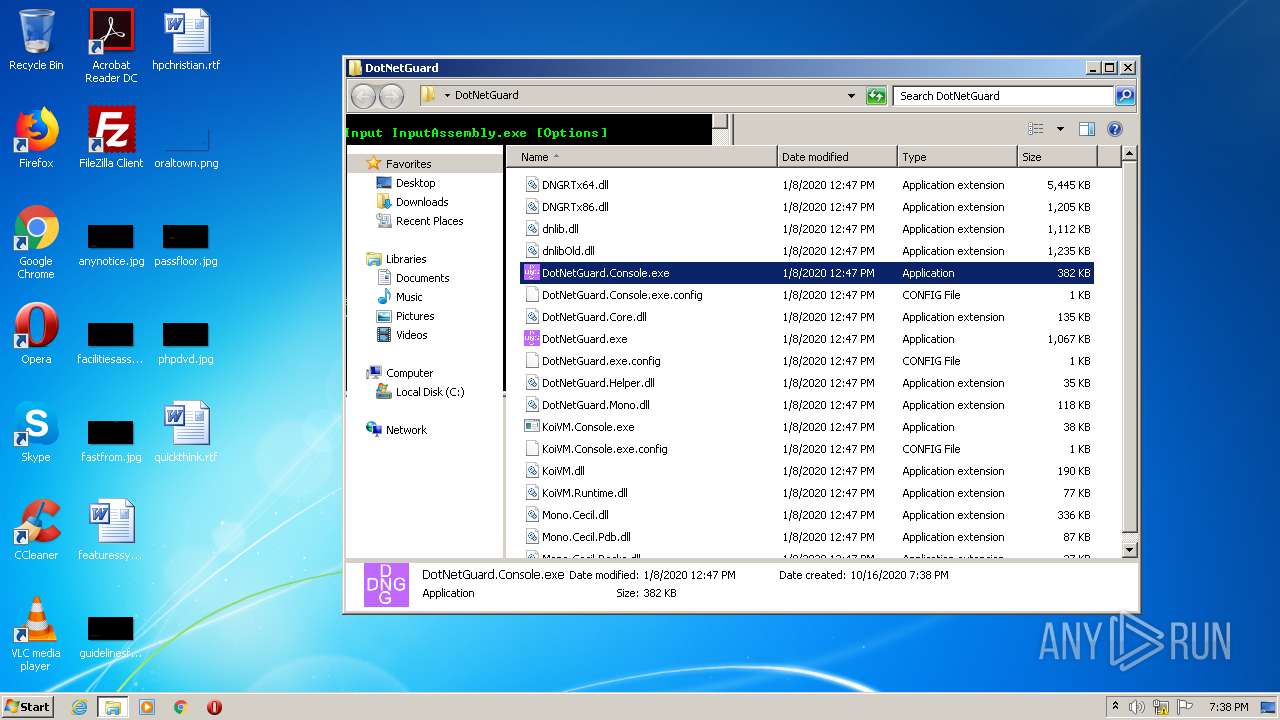Click the search magnifier icon
The width and height of the screenshot is (1280, 720).
1125,96
